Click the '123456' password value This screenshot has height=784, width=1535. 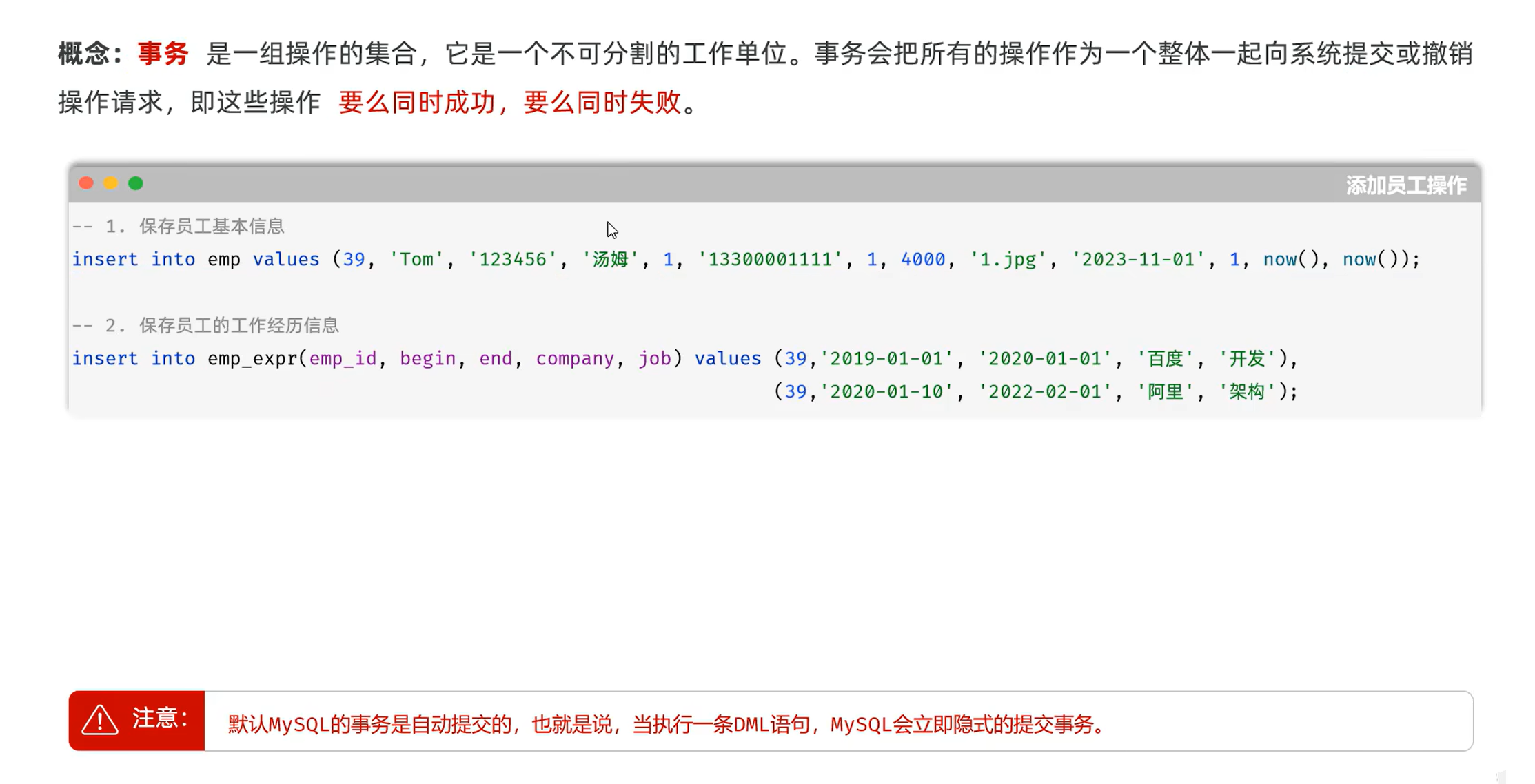click(x=513, y=259)
